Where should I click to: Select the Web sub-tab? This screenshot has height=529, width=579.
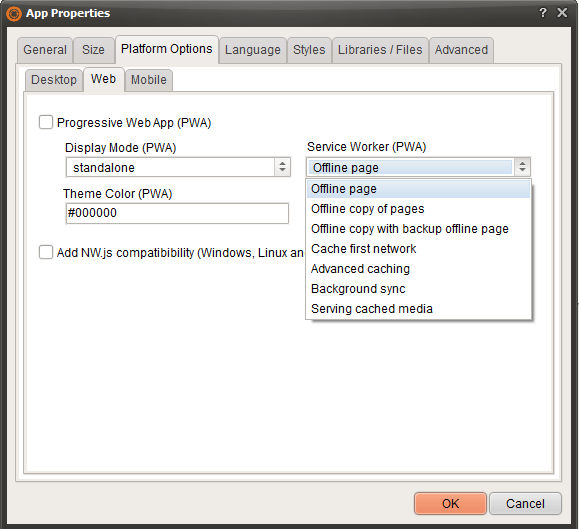click(x=103, y=79)
